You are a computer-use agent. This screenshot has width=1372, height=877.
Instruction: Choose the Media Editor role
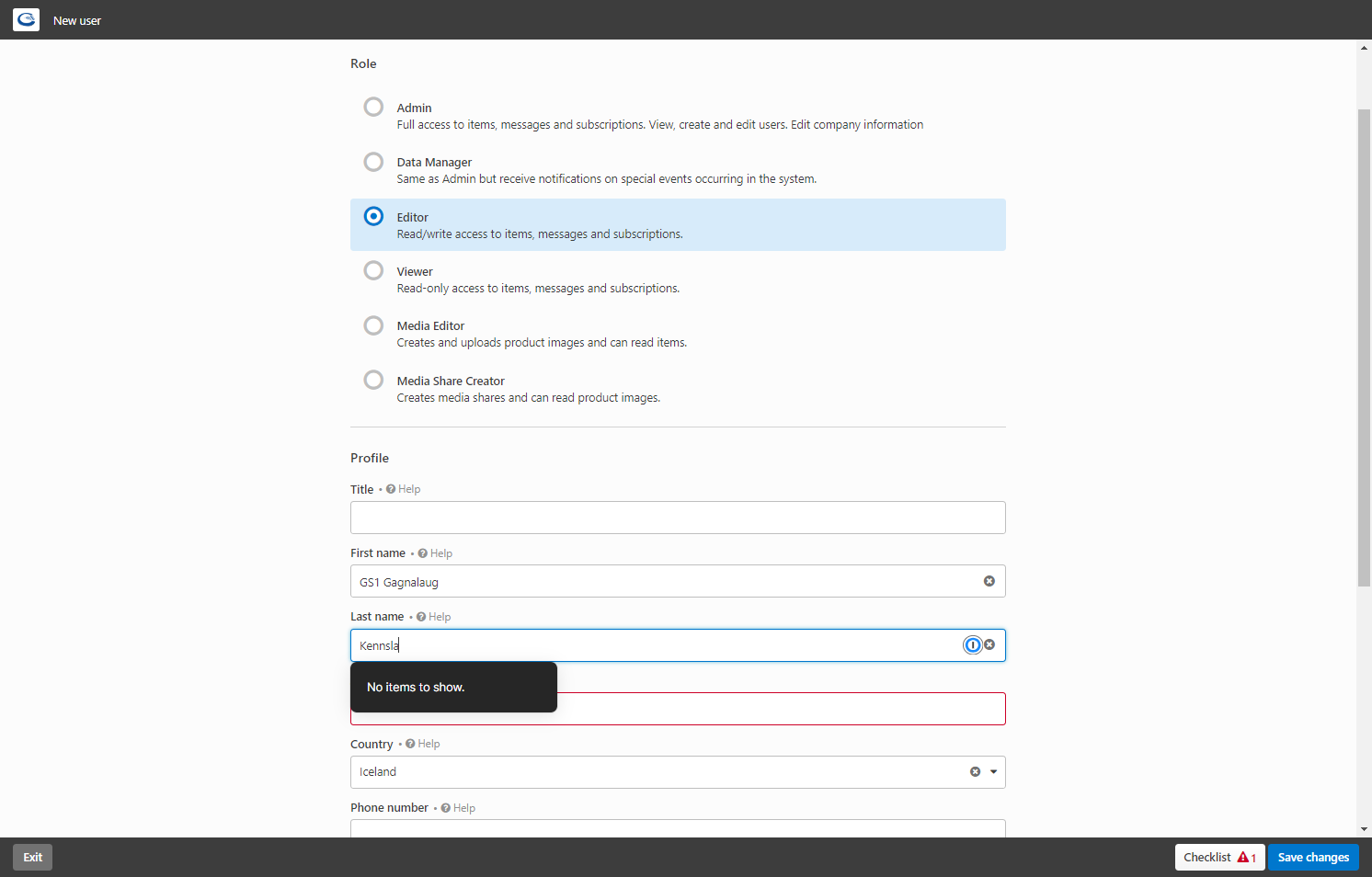(x=373, y=325)
